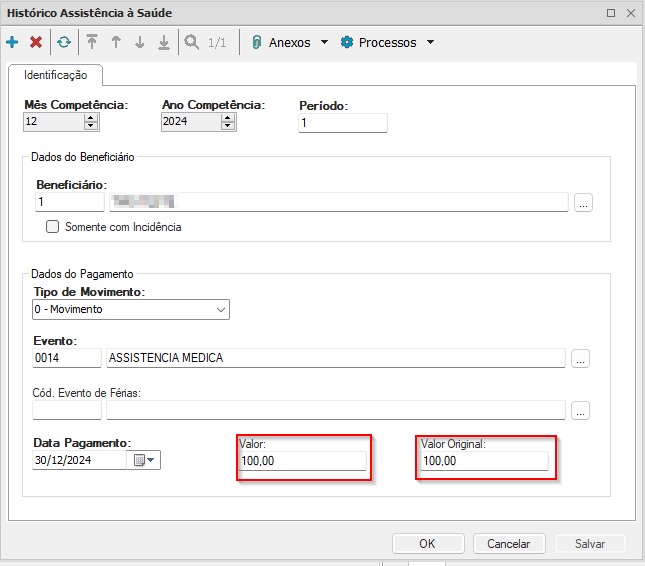Enable the Somente com Incidência checkbox
The height and width of the screenshot is (566, 645).
[53, 227]
